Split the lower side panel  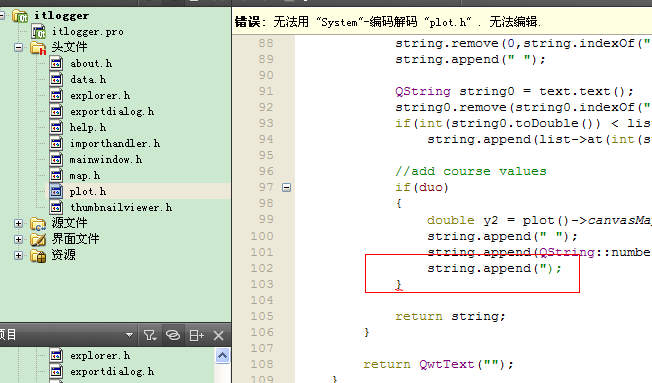196,335
